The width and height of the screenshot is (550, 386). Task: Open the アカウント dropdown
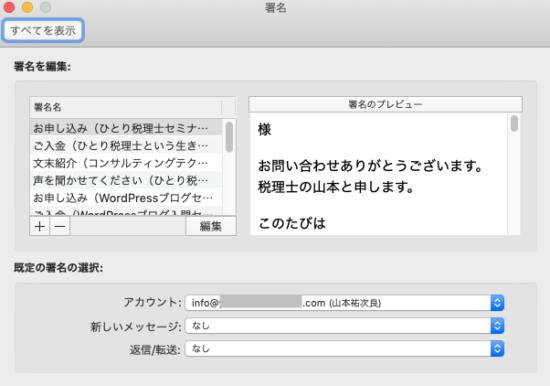(344, 303)
